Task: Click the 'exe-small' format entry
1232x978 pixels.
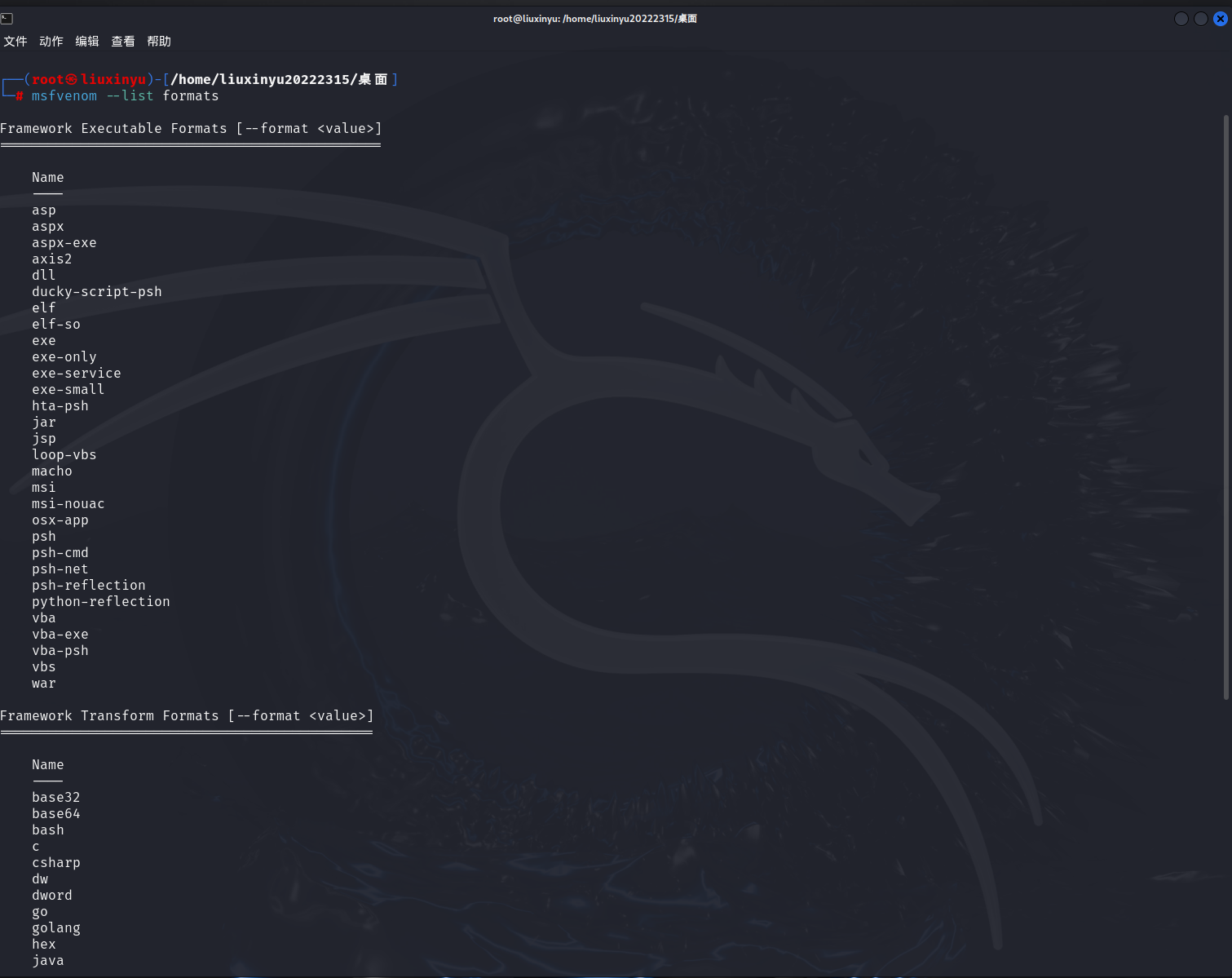Action: pos(68,390)
